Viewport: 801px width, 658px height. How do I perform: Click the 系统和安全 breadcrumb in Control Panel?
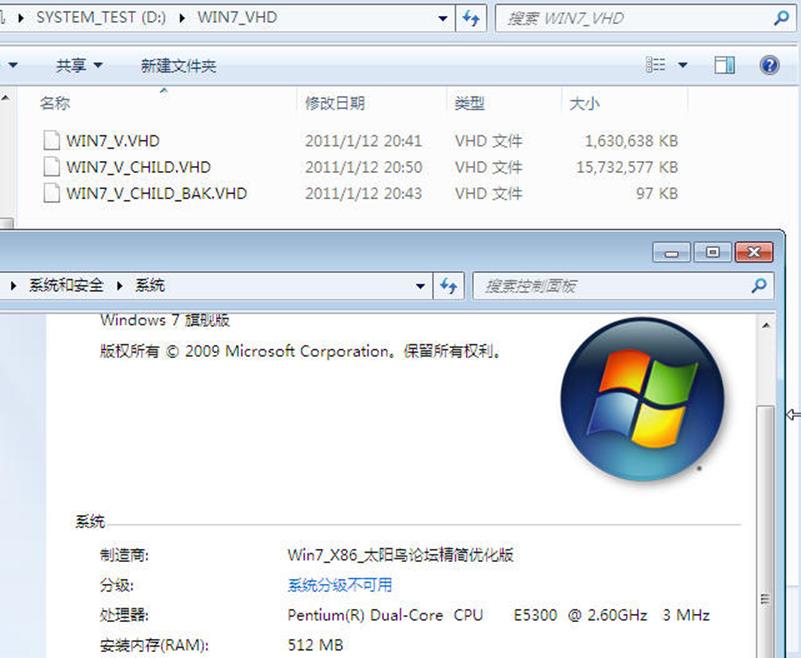(66, 285)
